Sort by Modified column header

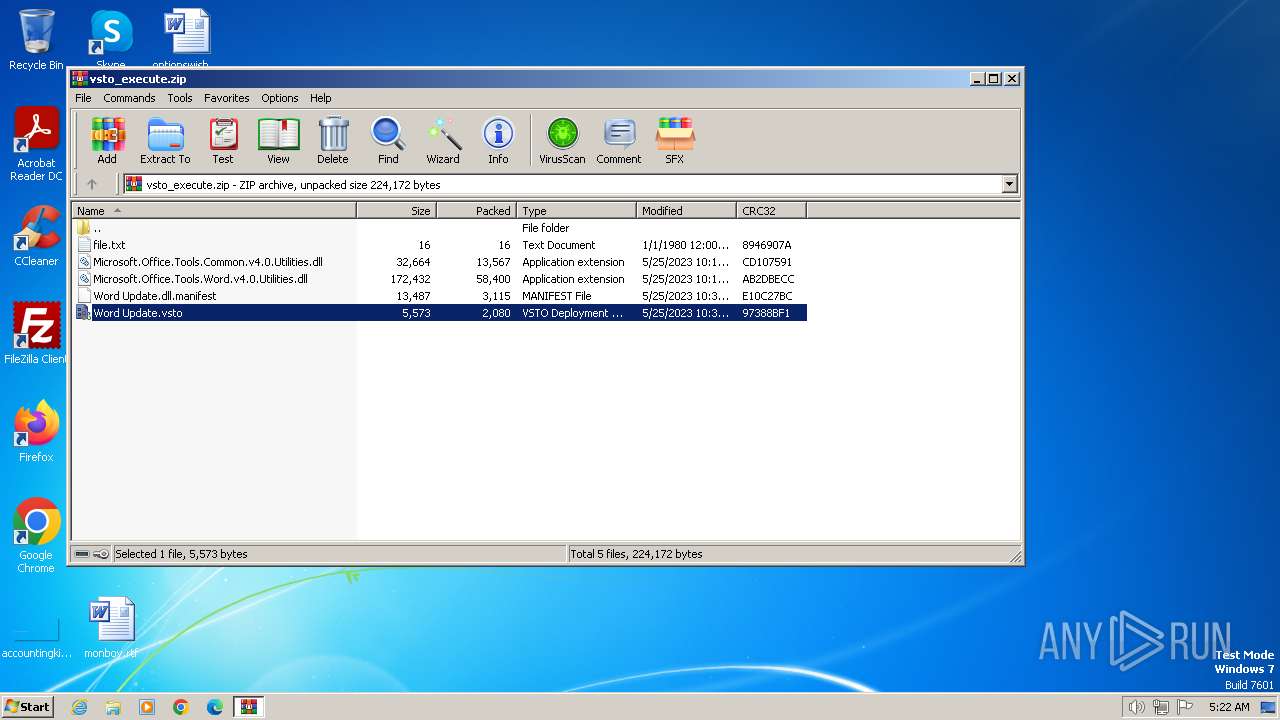pos(686,211)
